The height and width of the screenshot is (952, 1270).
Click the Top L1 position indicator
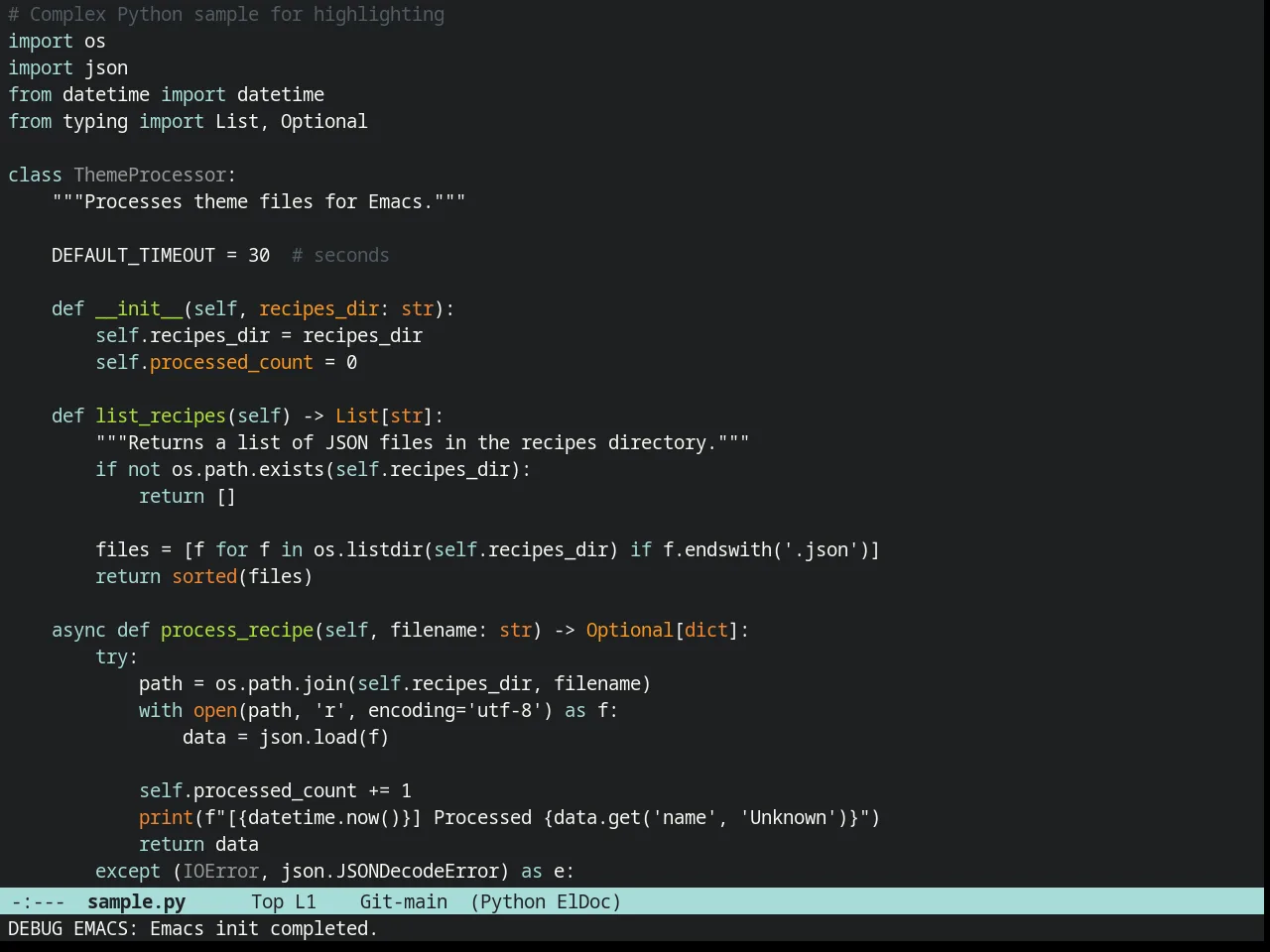(283, 901)
